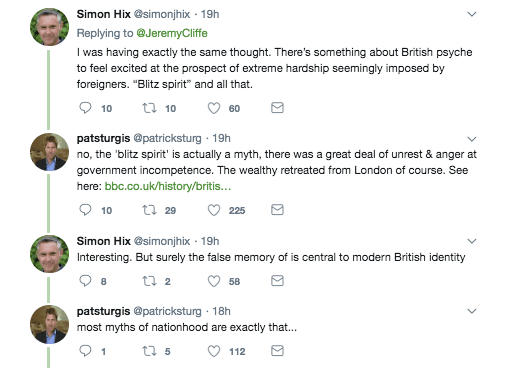Screen dimensions: 507x368
Task: Open @JeremyCliffe profile mention
Action: tap(172, 33)
